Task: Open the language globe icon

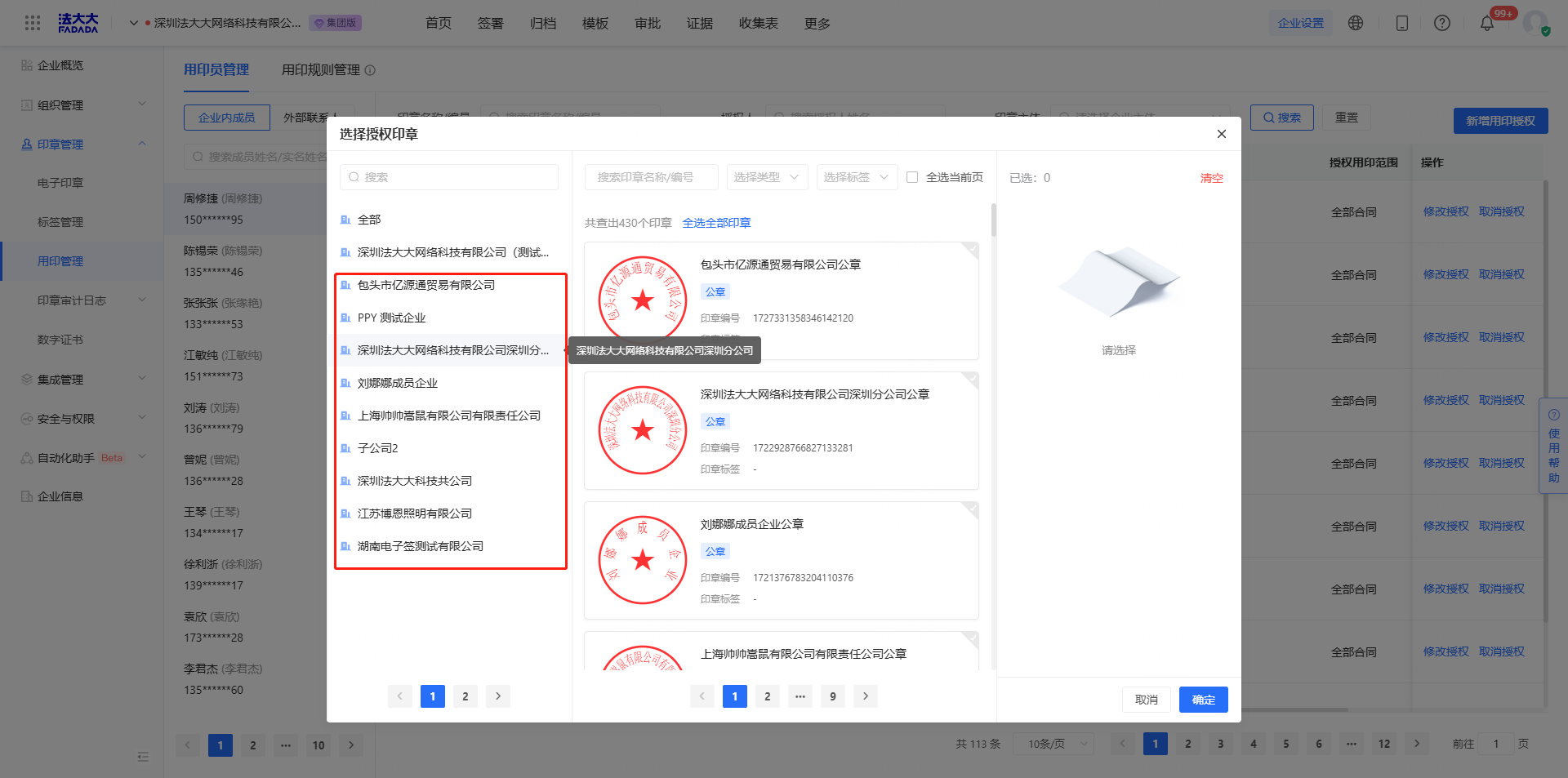Action: [1356, 23]
